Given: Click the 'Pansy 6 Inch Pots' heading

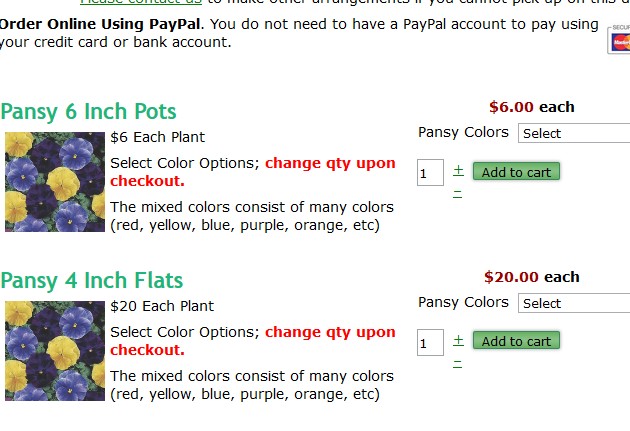Looking at the screenshot, I should point(88,111).
